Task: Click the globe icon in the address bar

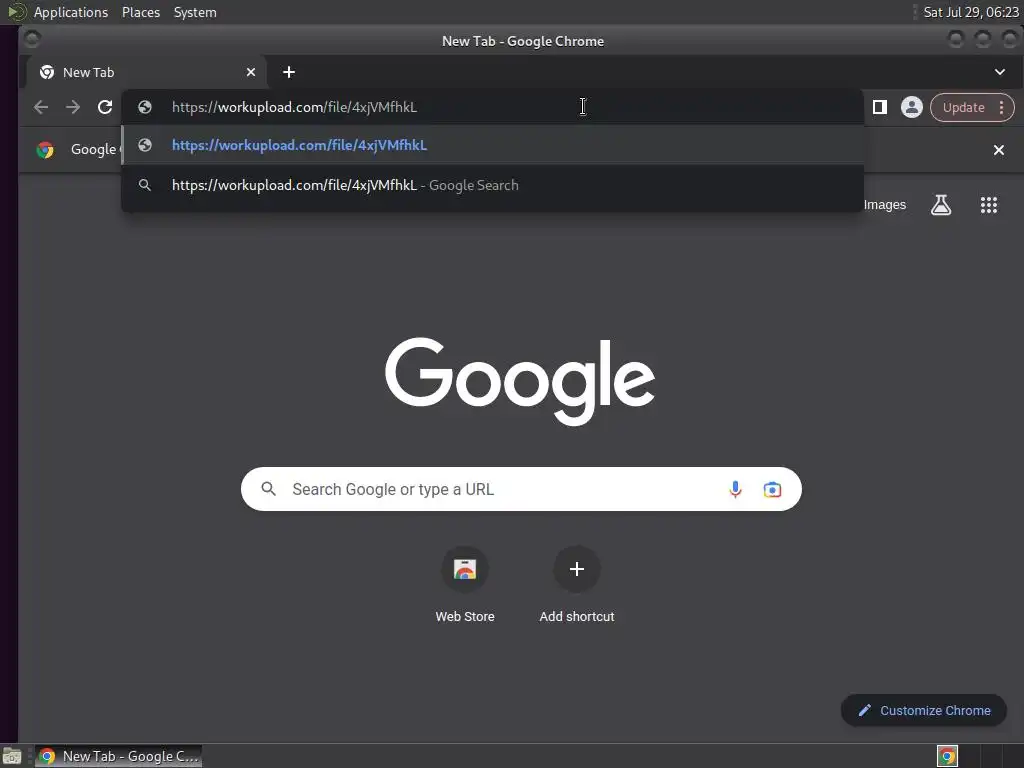Action: (x=145, y=107)
